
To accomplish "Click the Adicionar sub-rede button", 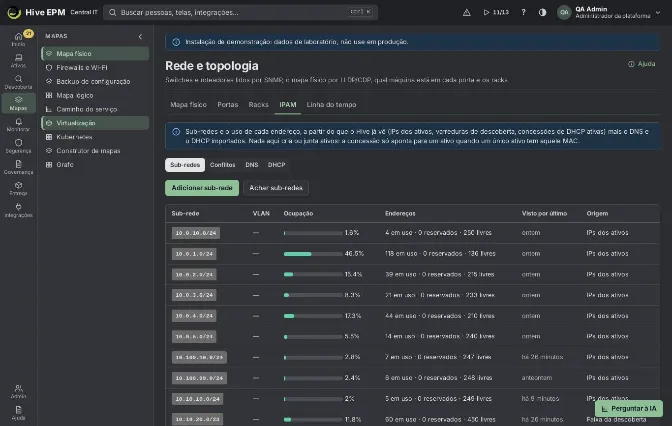I will (x=202, y=188).
